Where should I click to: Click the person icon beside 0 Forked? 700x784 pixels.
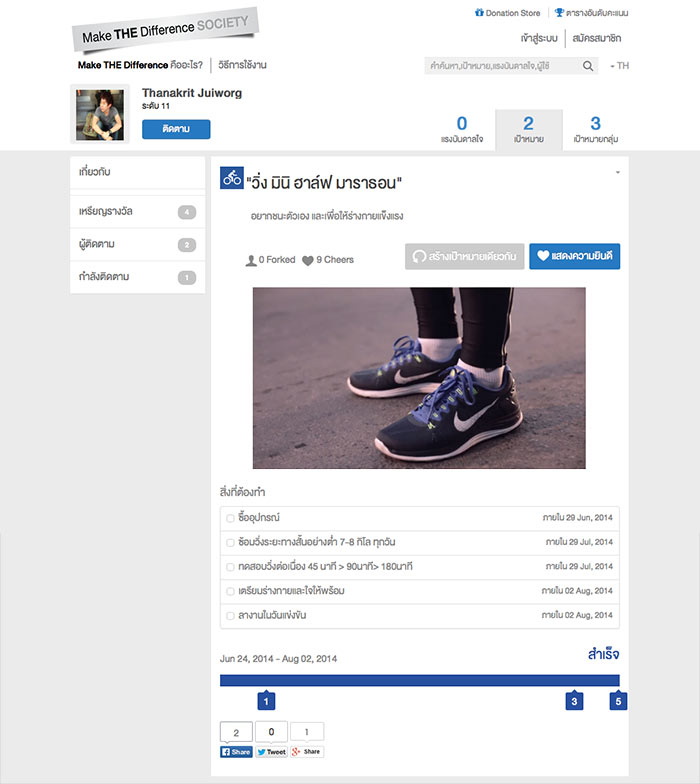[x=251, y=260]
